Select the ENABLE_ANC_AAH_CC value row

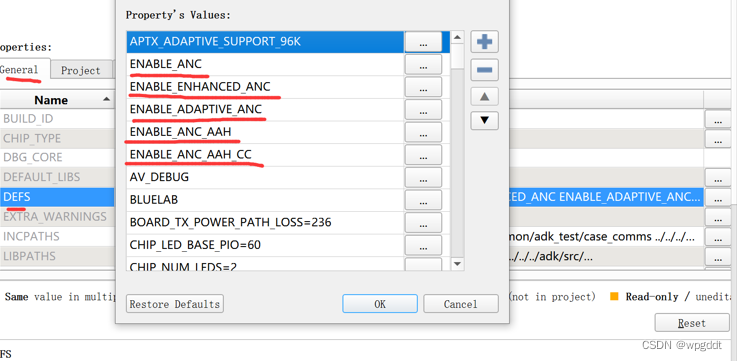266,155
